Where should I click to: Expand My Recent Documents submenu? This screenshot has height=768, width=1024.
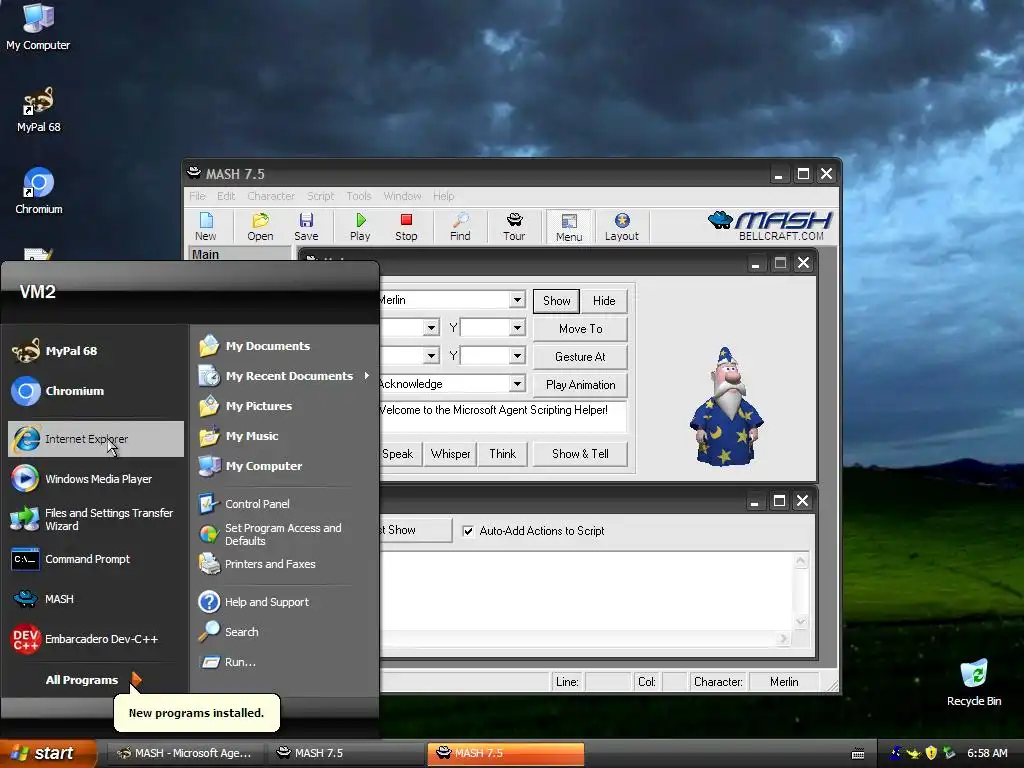(285, 376)
